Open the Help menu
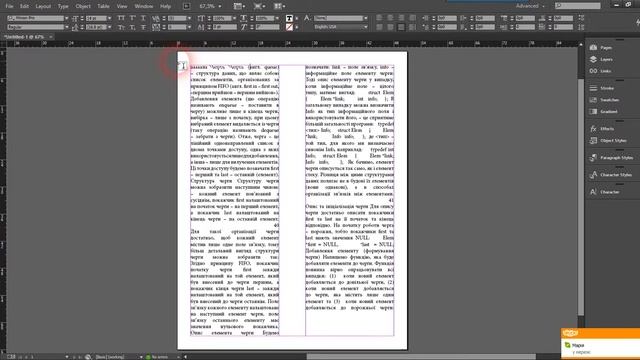The image size is (640, 360). [165, 6]
